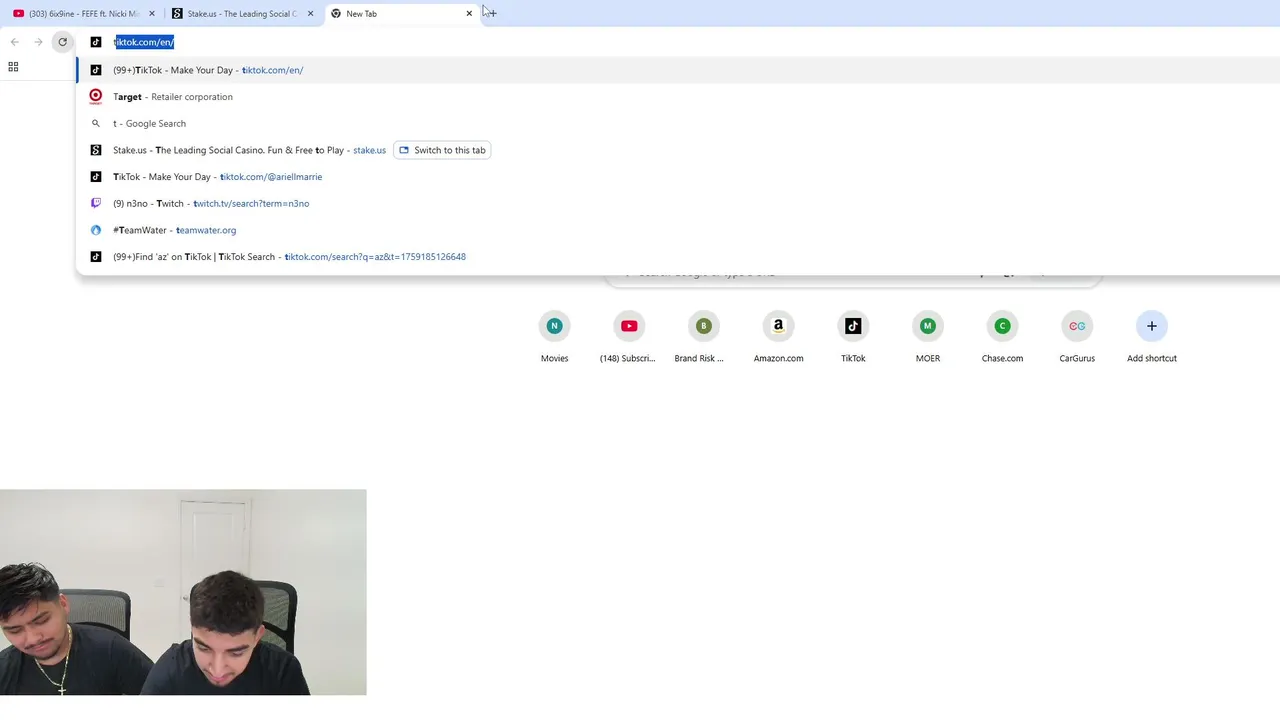Viewport: 1280px width, 720px height.
Task: Click the Add shortcut plus icon
Action: [1151, 326]
